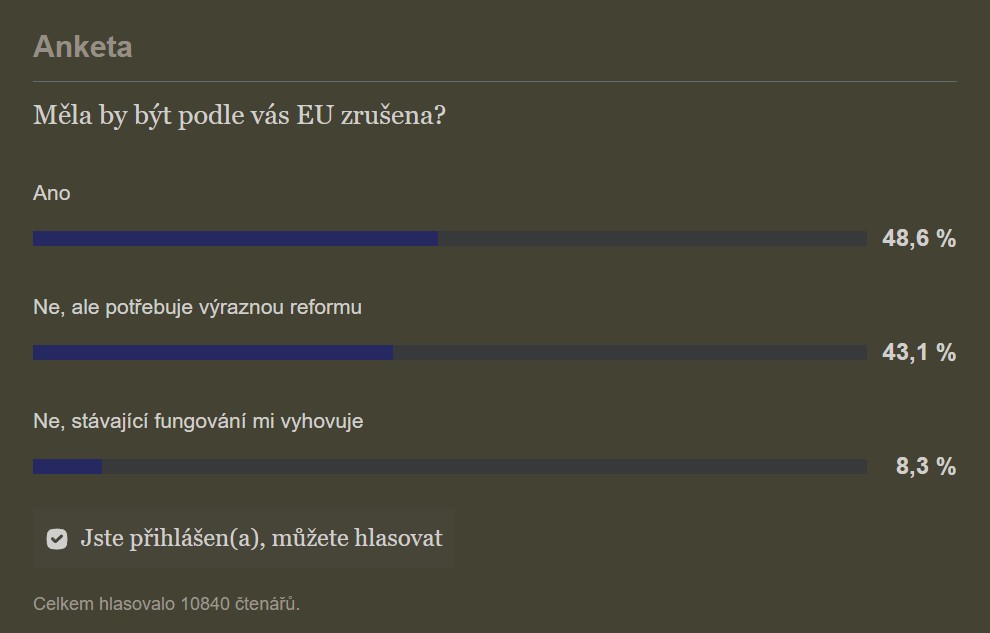Click the 48,6 % result value
This screenshot has height=633, width=990.
[919, 239]
